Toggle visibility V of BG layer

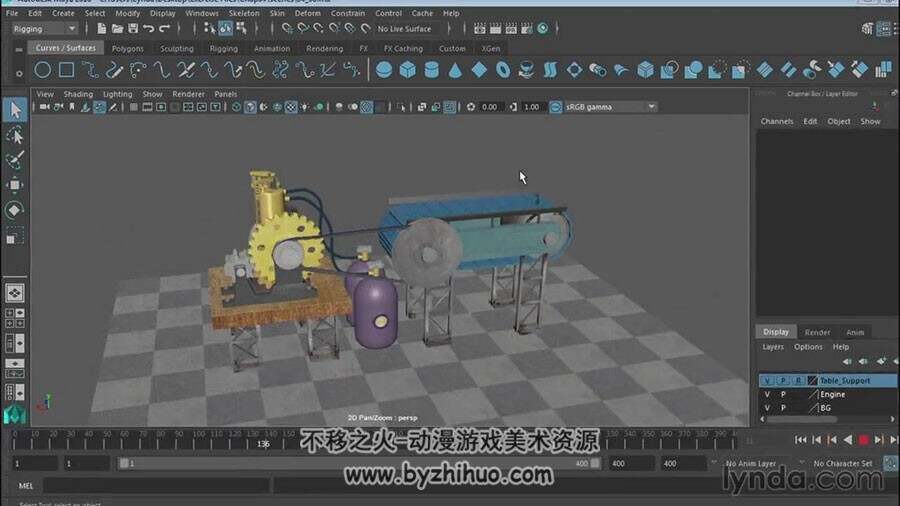coord(767,408)
